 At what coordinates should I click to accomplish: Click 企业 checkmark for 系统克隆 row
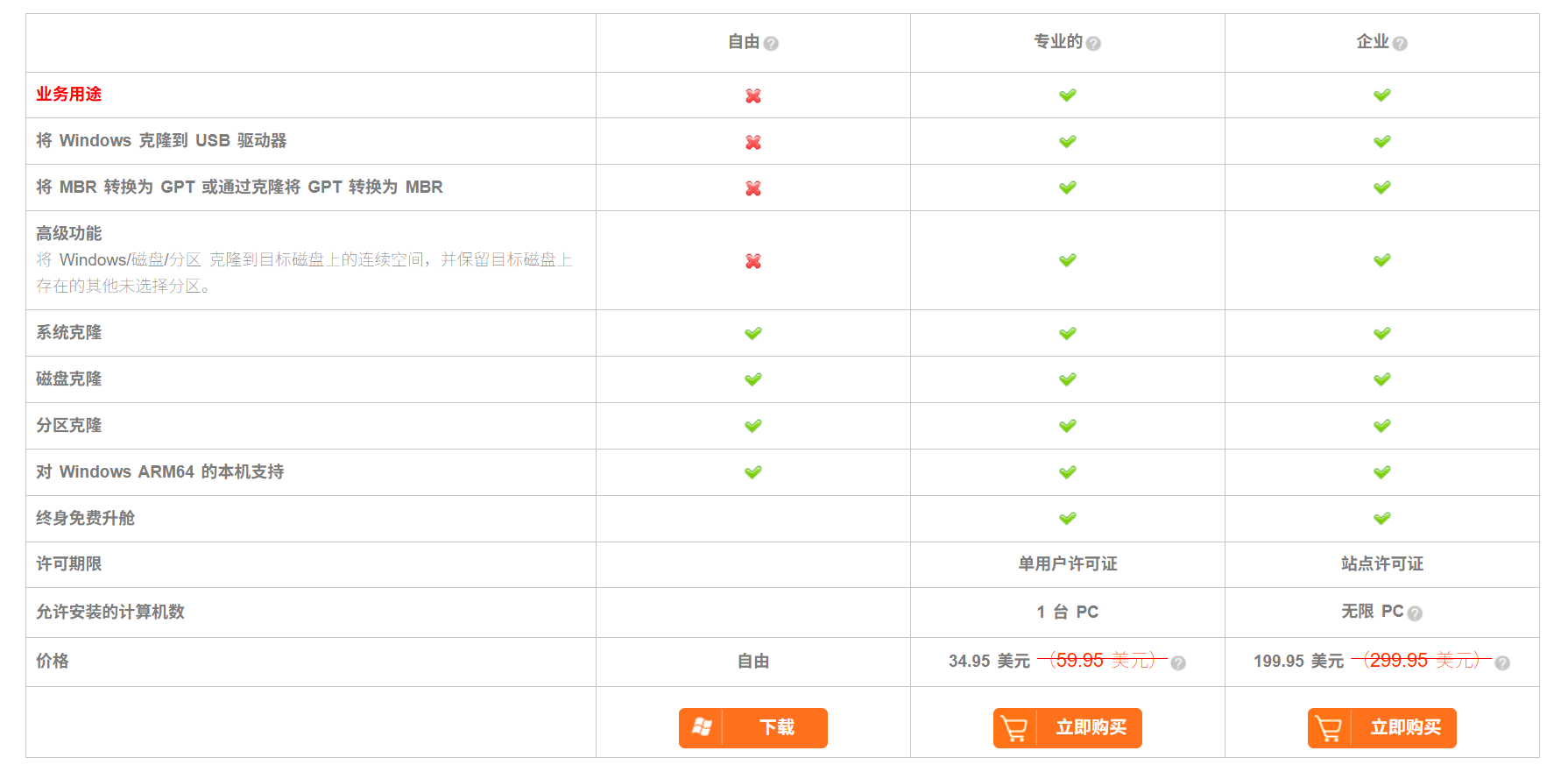[1382, 333]
